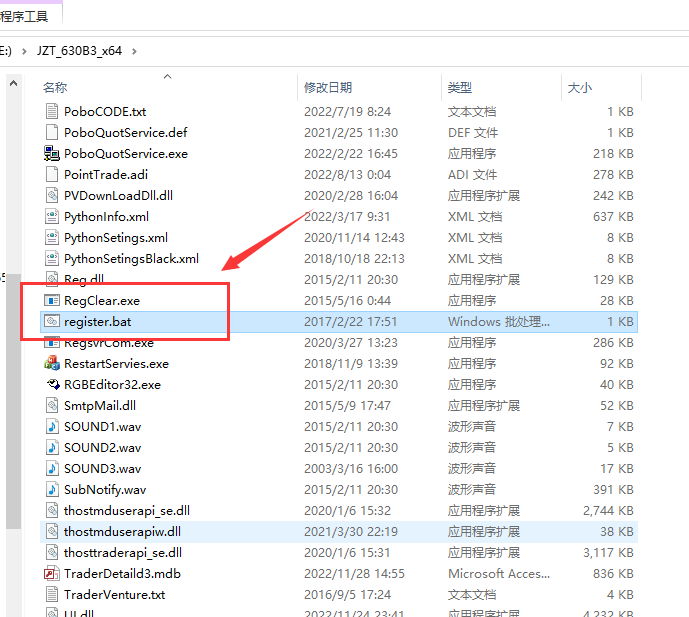Click the register.bat batch file icon
This screenshot has height=617, width=689.
tap(52, 321)
